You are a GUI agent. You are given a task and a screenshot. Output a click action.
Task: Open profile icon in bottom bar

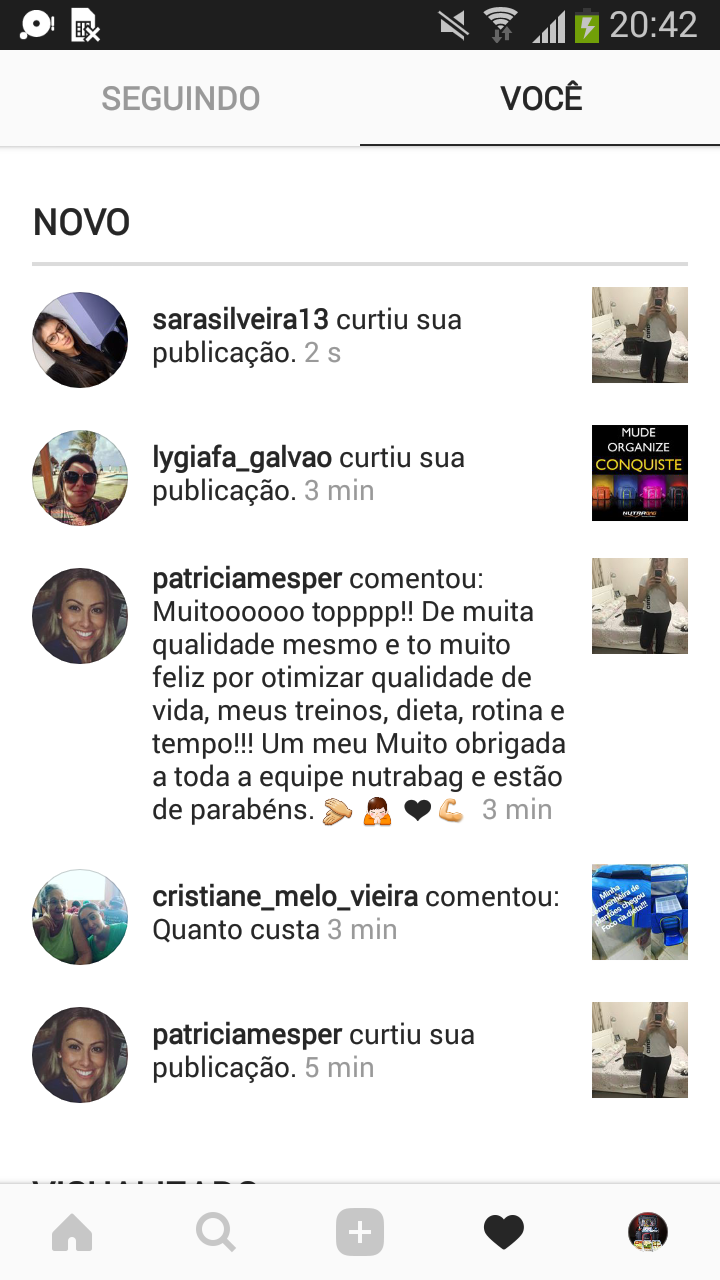coord(648,1232)
